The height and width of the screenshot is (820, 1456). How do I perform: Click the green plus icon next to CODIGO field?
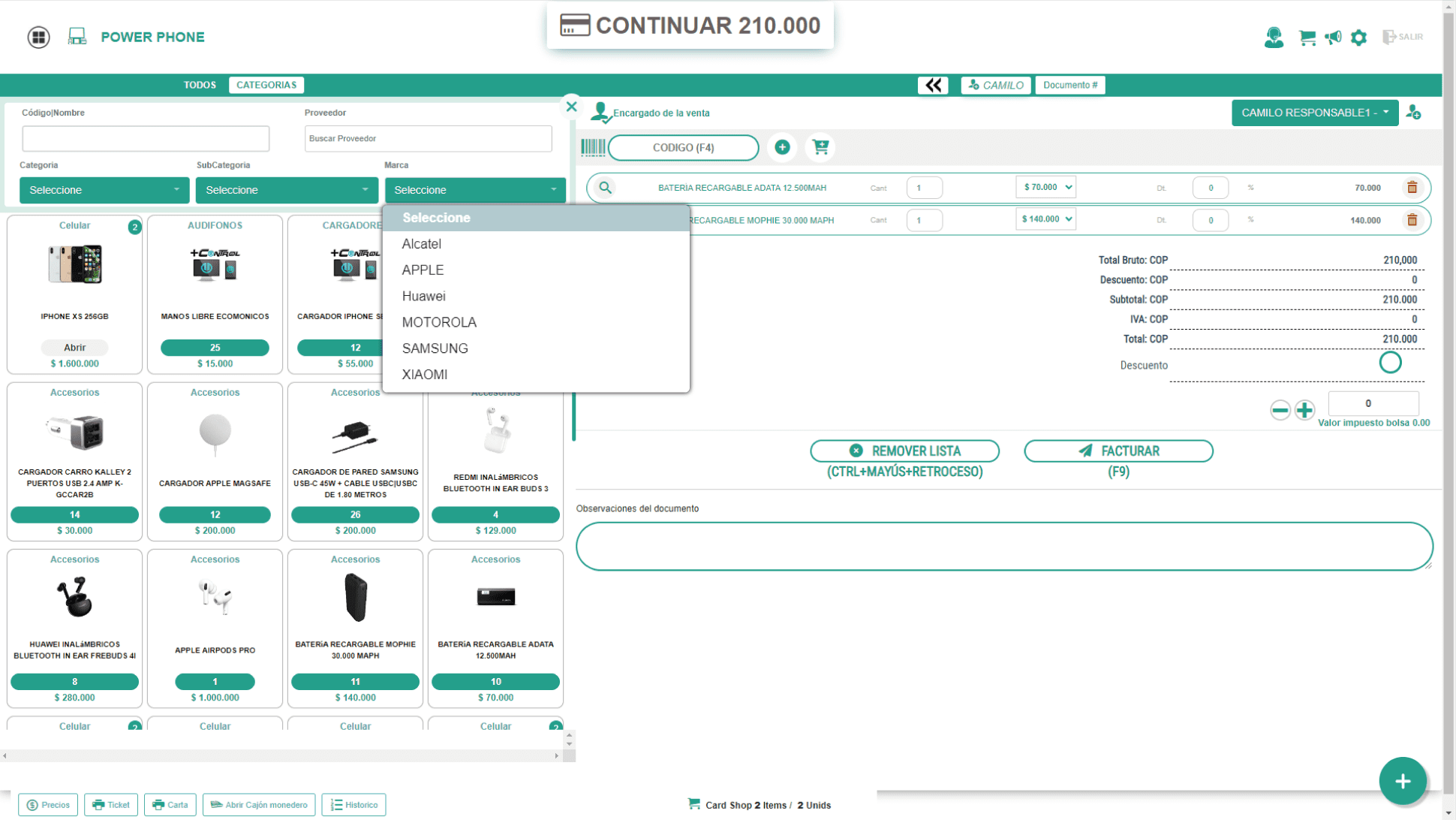(782, 147)
